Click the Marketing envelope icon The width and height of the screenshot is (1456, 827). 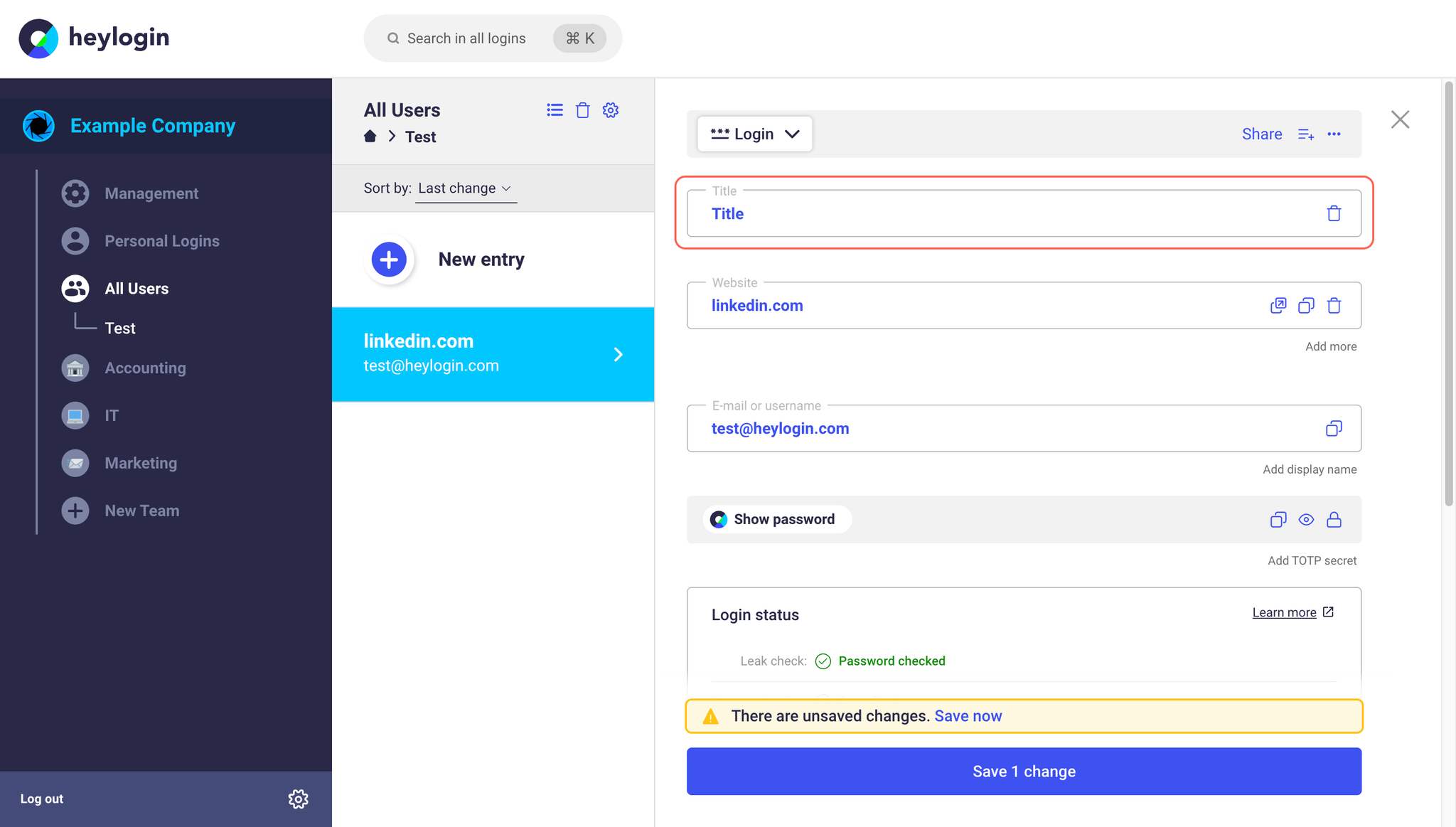[x=75, y=464]
